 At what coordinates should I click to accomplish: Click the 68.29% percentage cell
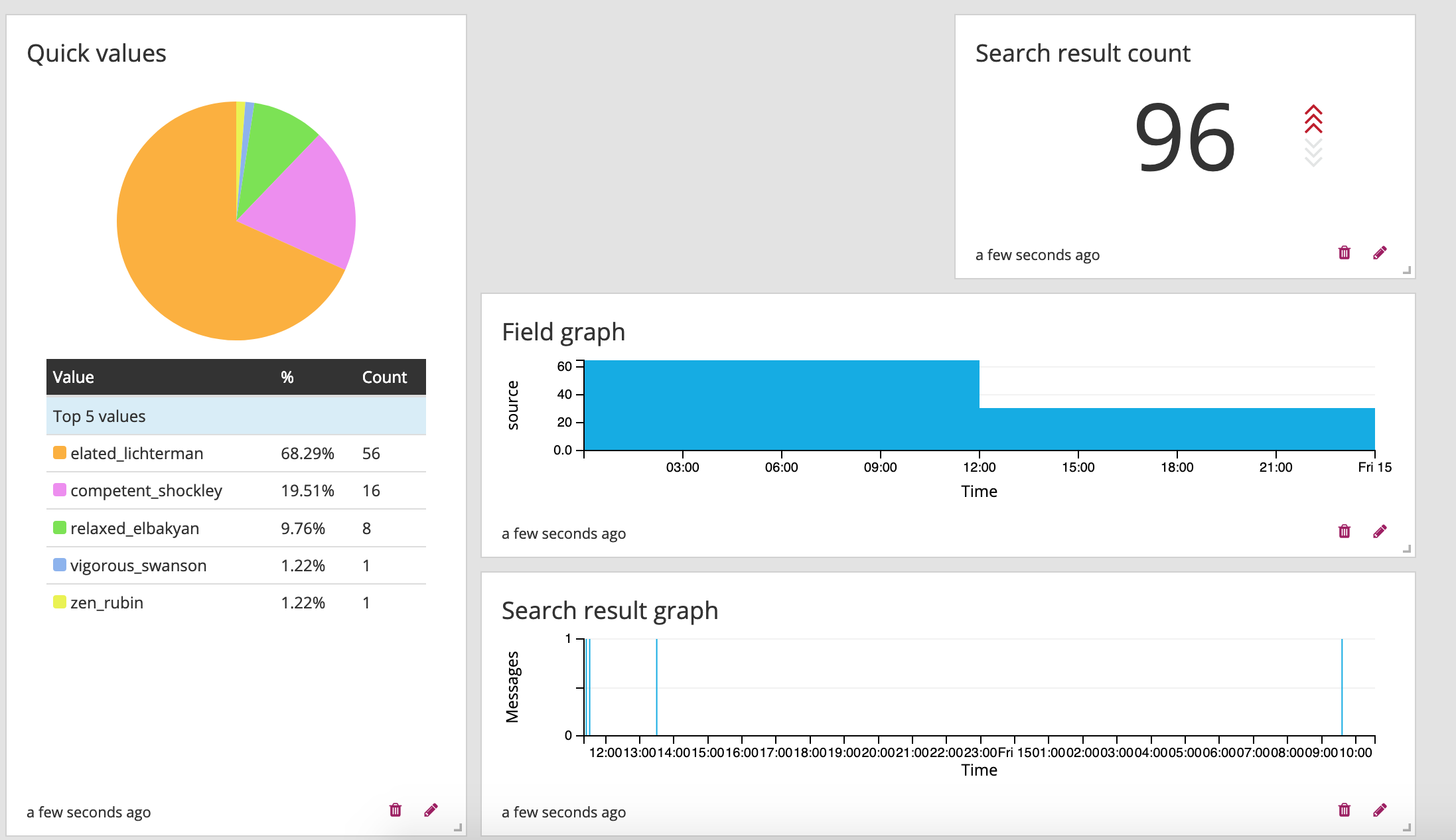click(307, 453)
